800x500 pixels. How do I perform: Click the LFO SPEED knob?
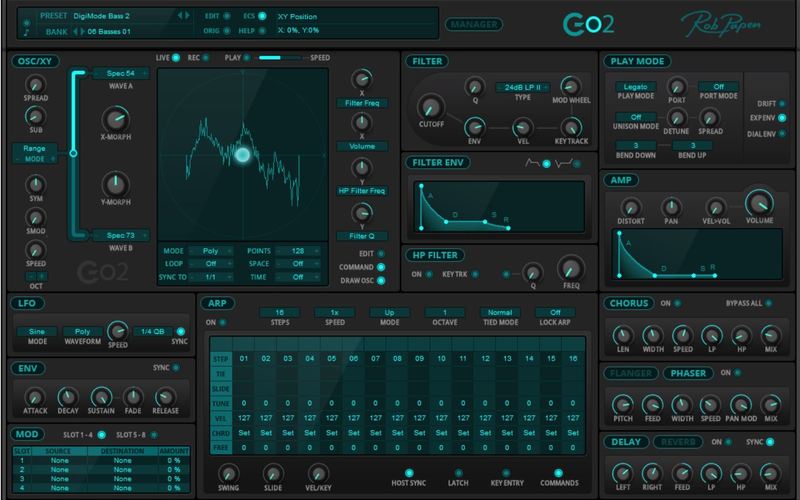[117, 331]
